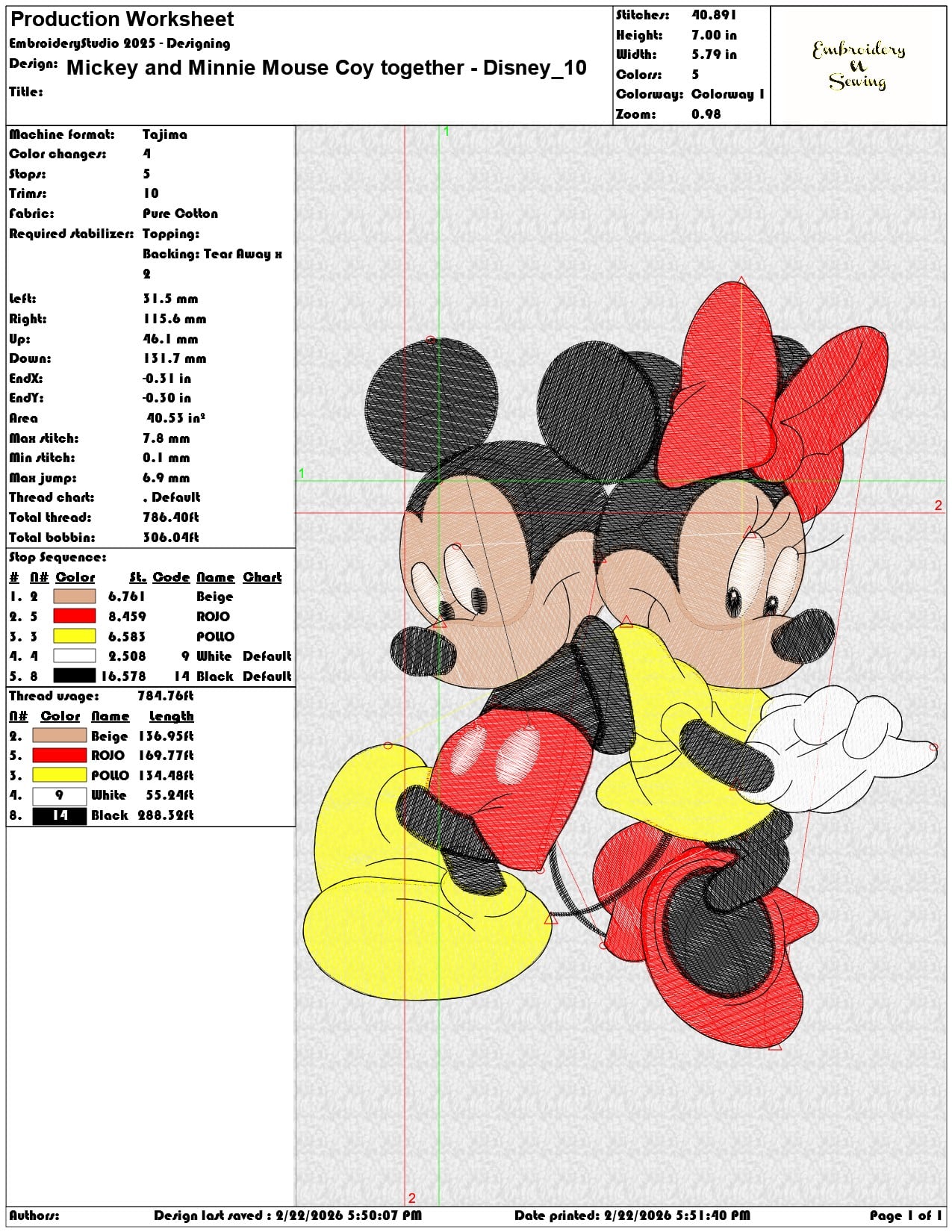Click the Design last saved timestamp
The image size is (952, 1232).
287,1216
